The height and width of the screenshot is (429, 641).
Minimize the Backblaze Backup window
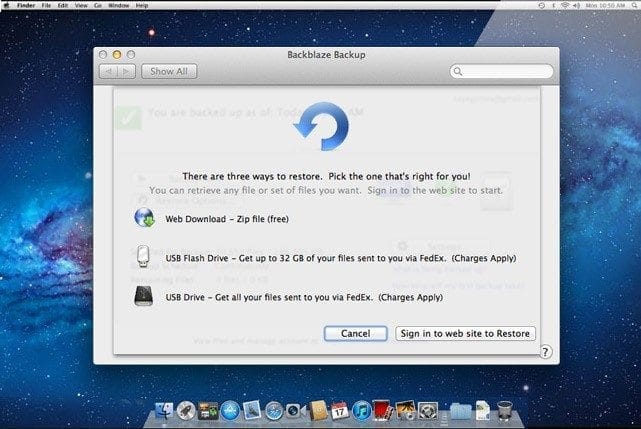point(117,54)
